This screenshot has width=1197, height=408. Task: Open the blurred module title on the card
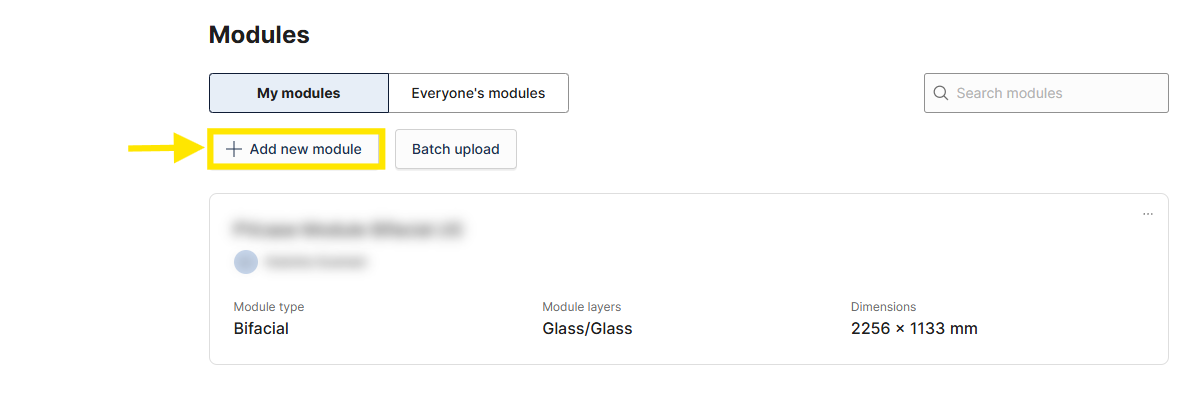349,228
